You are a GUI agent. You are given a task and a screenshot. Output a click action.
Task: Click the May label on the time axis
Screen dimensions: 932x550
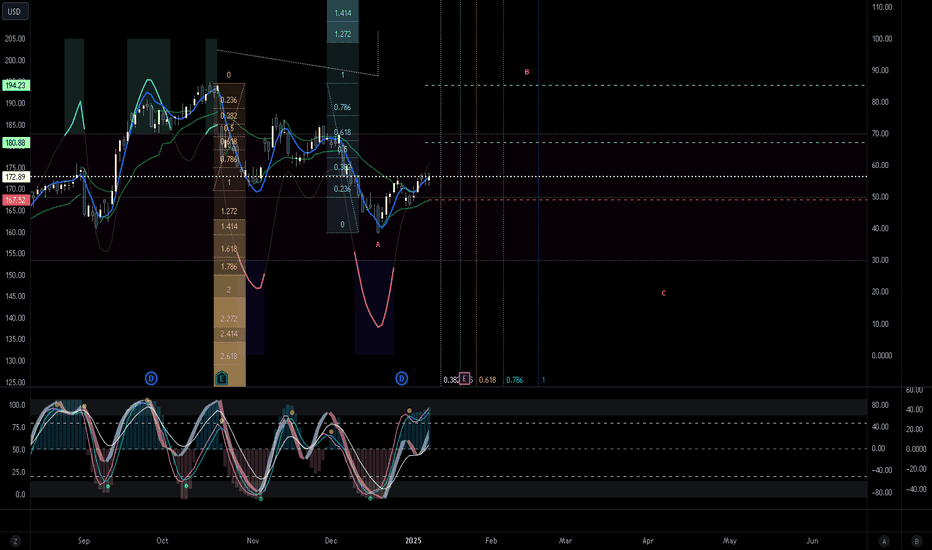point(729,540)
